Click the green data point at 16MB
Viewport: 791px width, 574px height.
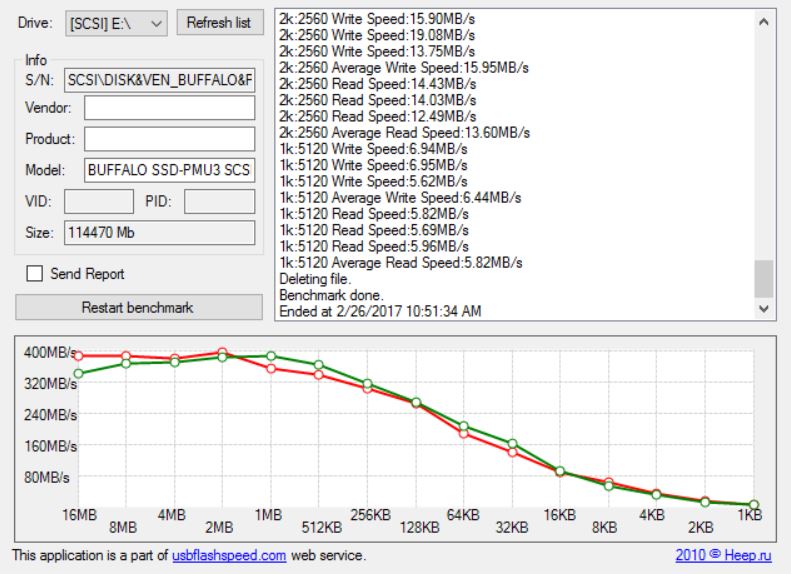click(78, 374)
